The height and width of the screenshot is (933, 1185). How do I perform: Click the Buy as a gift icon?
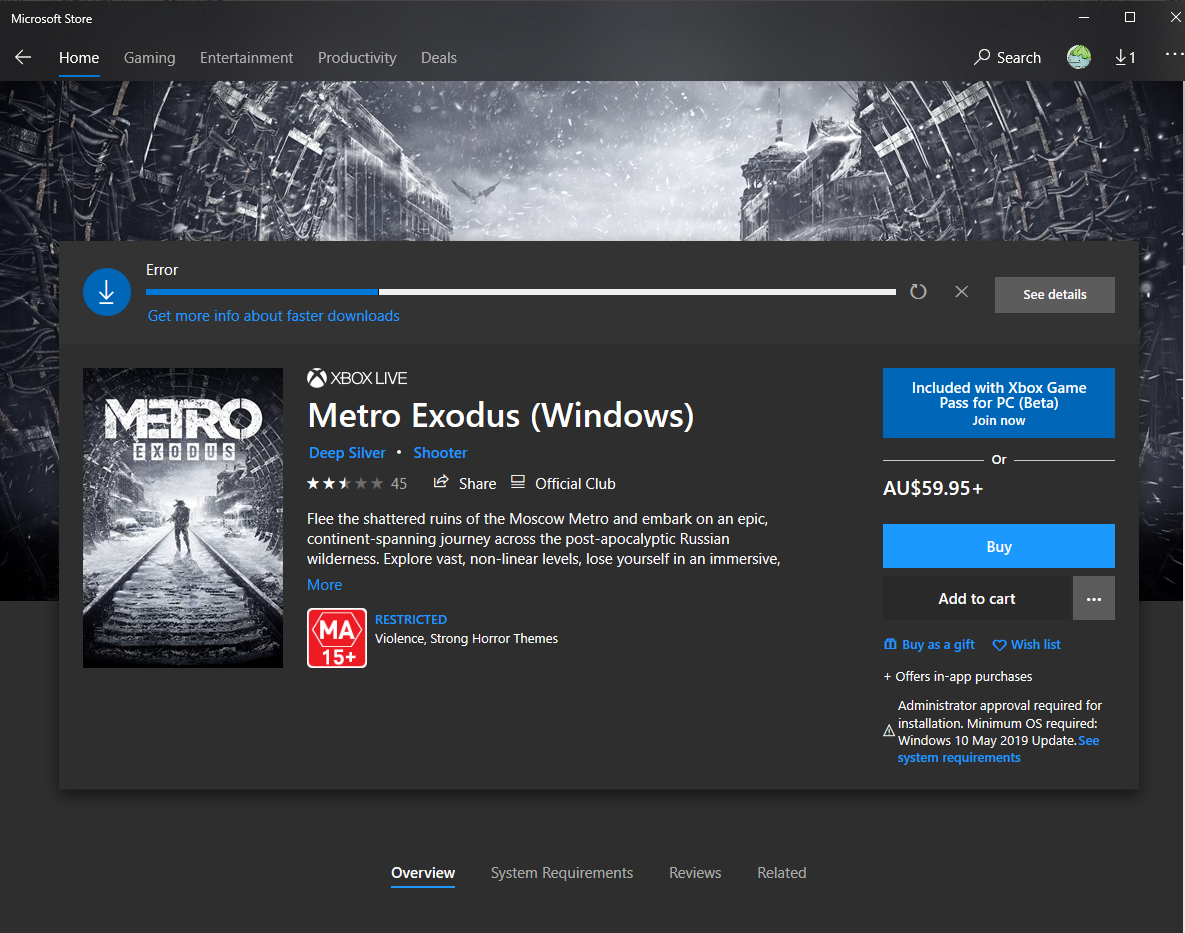click(890, 644)
